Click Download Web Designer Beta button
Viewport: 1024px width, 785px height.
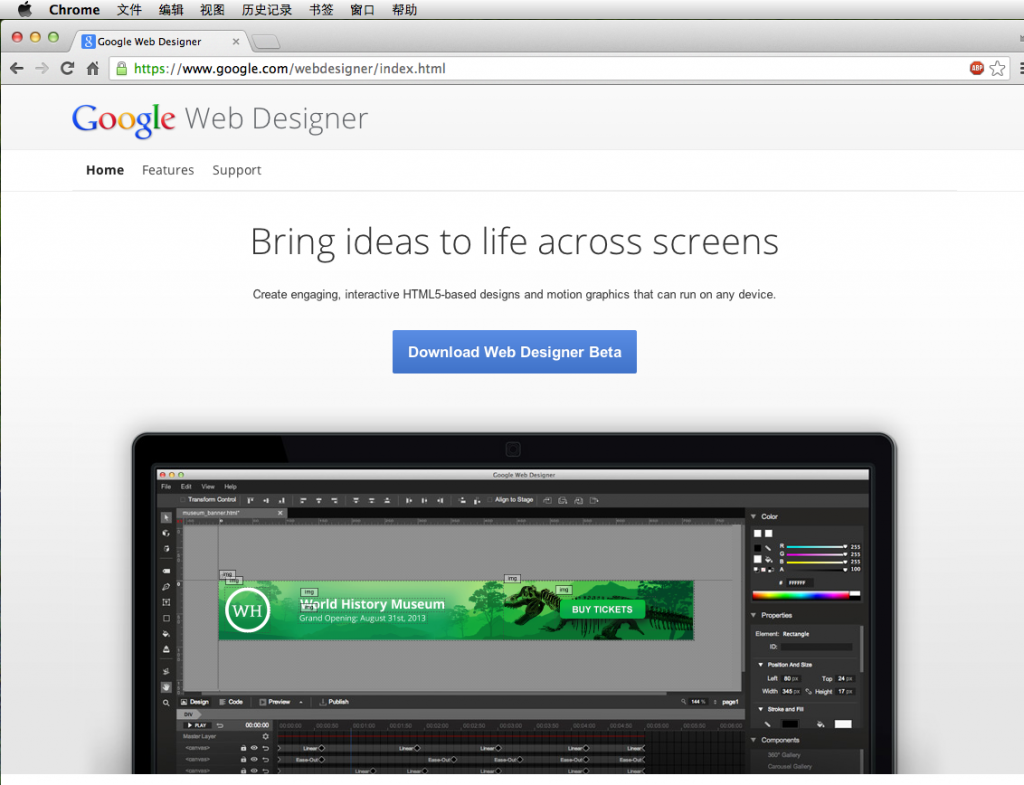515,352
